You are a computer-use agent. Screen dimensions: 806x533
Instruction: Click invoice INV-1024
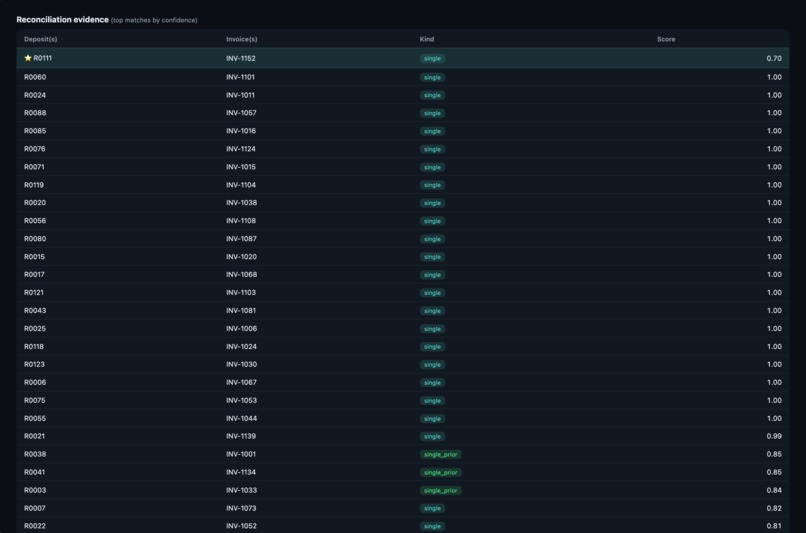241,346
